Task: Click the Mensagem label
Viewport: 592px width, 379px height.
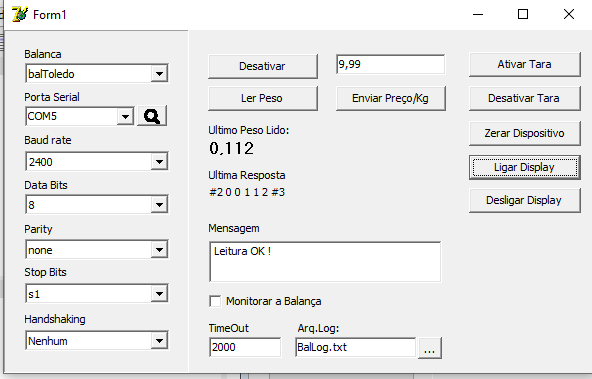Action: [234, 228]
